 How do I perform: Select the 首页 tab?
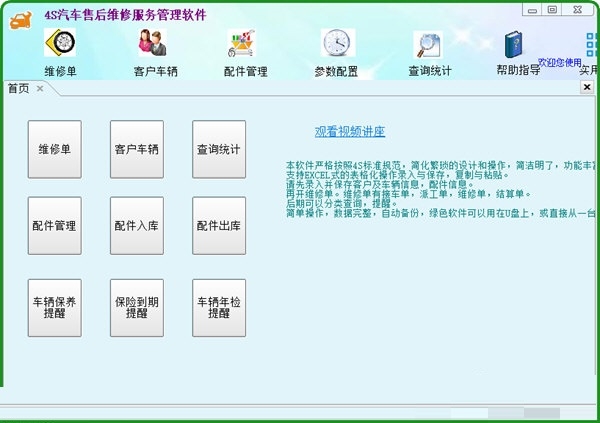[18, 88]
